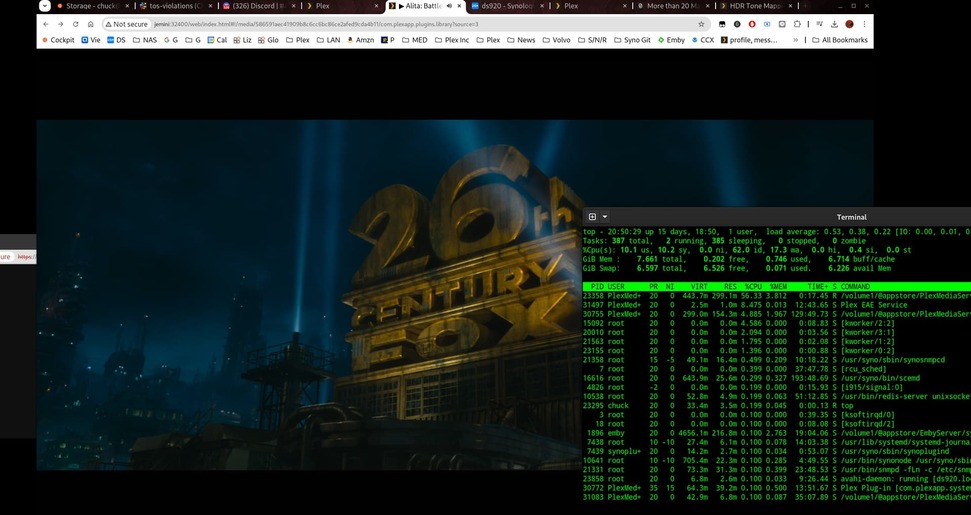Open the browser tab search dropdown

click(45, 6)
